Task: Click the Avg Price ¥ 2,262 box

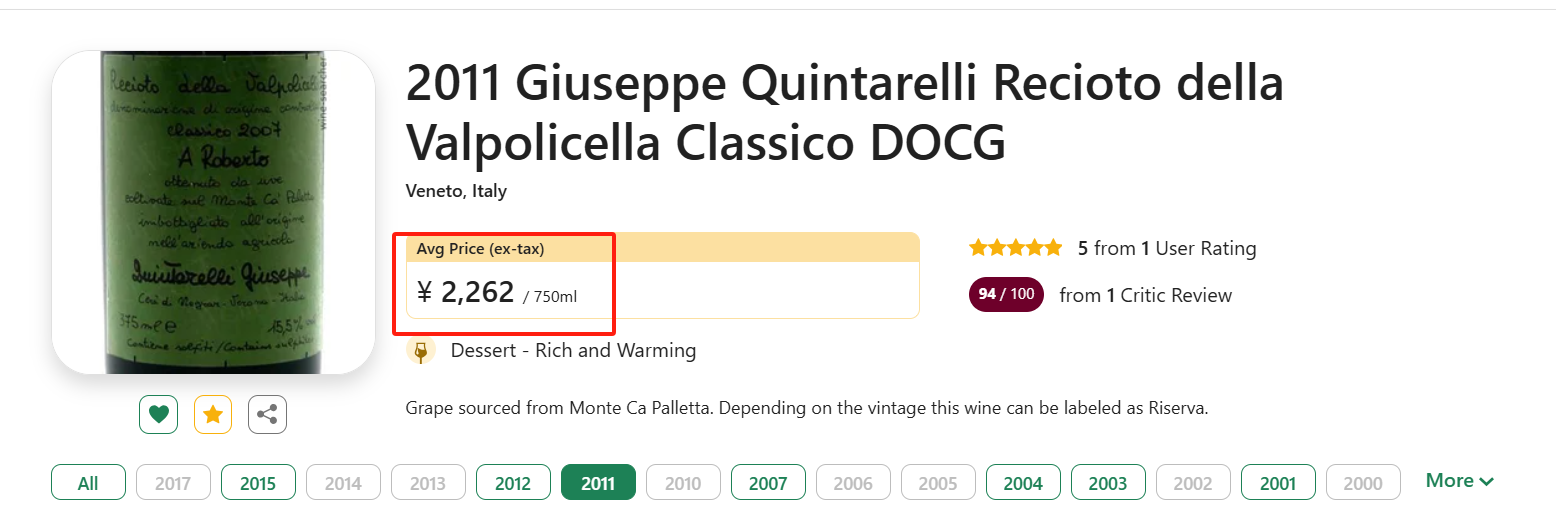Action: (x=662, y=276)
